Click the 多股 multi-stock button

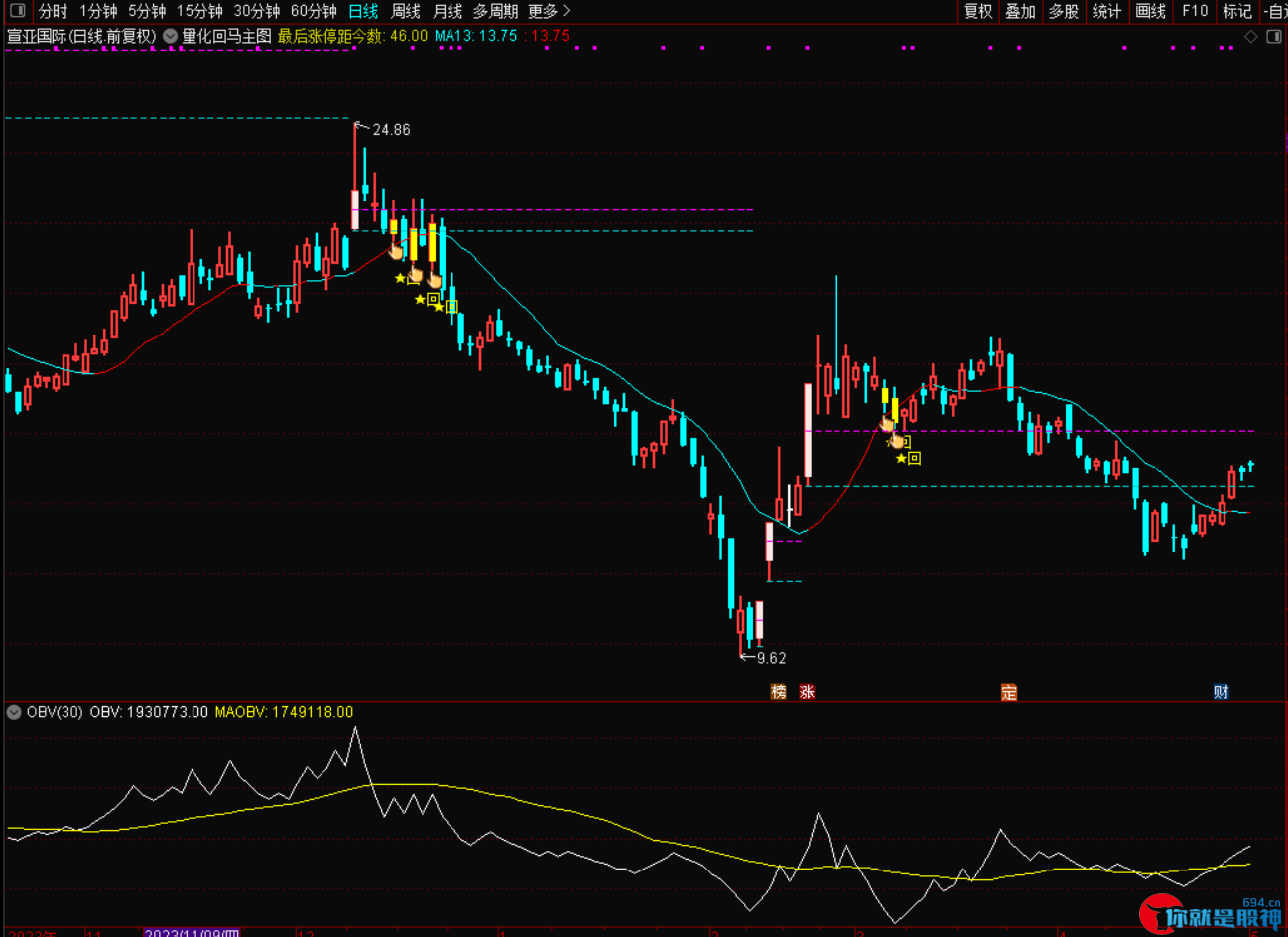(x=1064, y=11)
